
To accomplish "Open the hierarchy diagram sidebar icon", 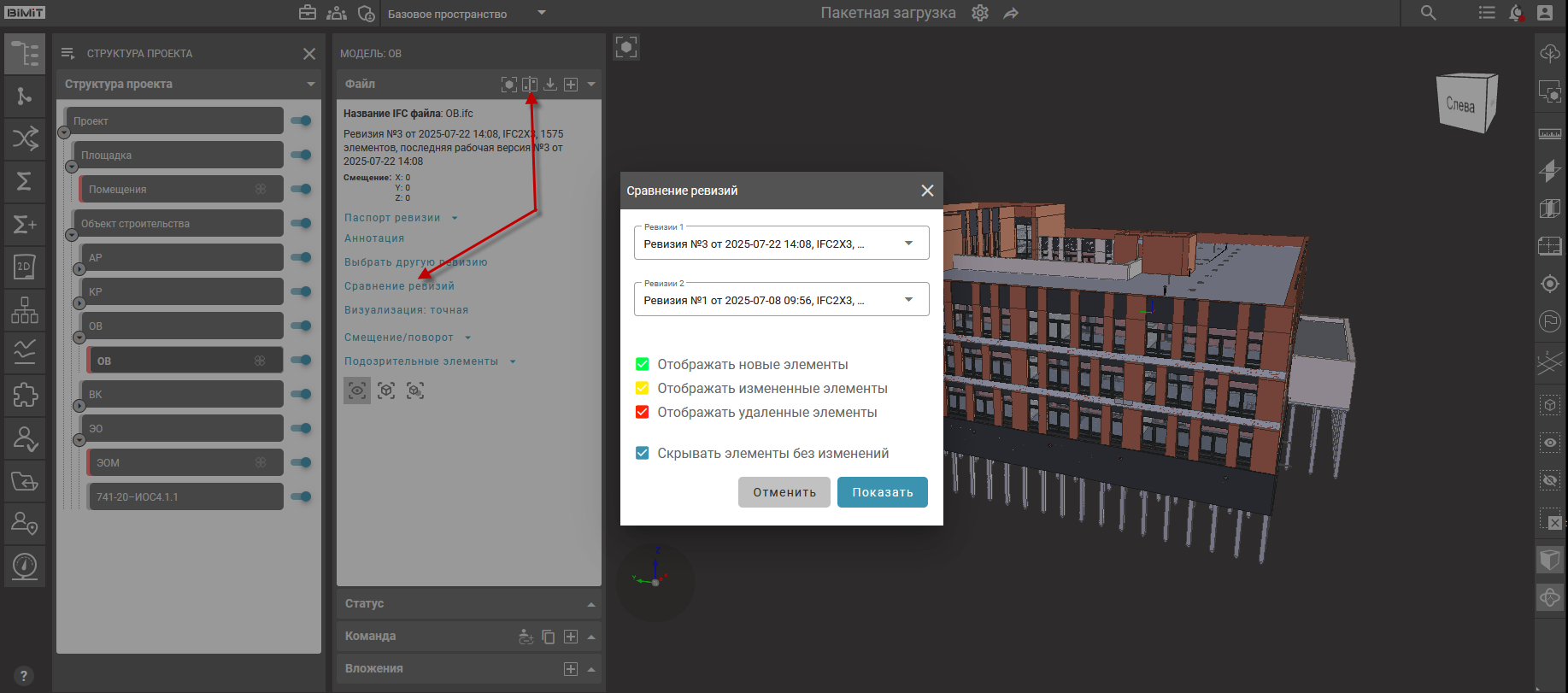I will pyautogui.click(x=25, y=309).
